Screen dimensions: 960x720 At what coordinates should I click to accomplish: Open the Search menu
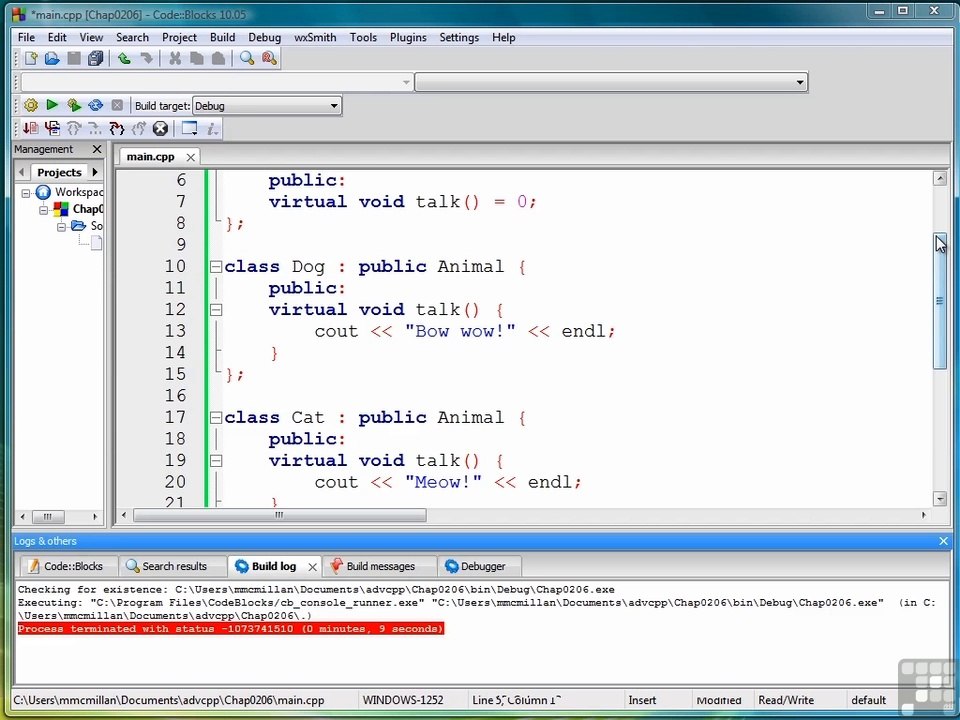(132, 37)
